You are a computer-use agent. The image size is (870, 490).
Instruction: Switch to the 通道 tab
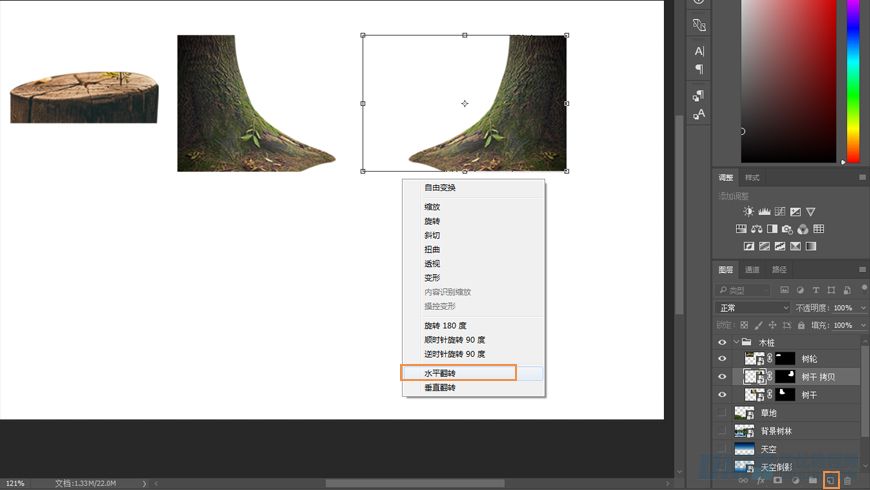pyautogui.click(x=752, y=270)
